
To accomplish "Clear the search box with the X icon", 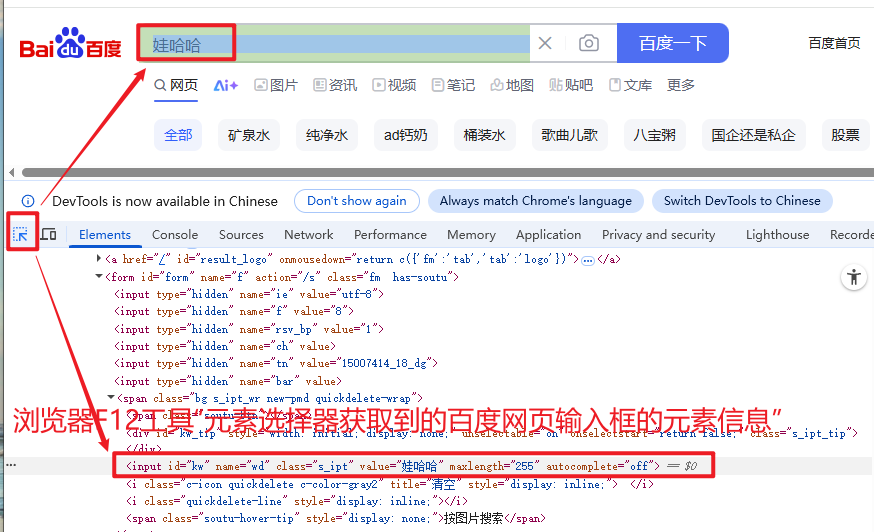I will [x=545, y=43].
